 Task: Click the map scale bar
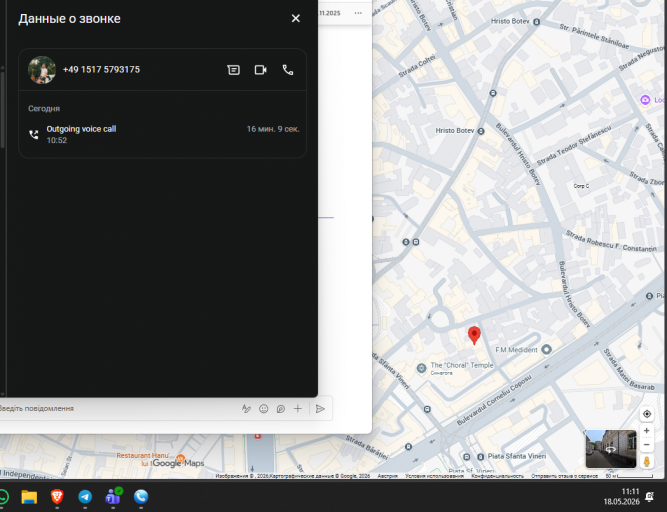(630, 476)
